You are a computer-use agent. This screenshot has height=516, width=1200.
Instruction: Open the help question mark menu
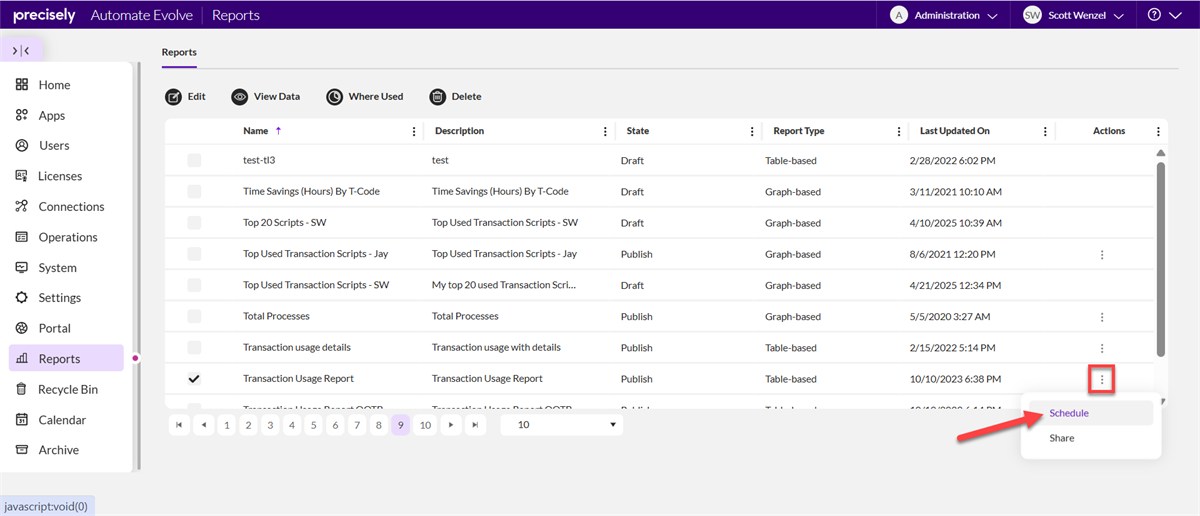pyautogui.click(x=1160, y=15)
